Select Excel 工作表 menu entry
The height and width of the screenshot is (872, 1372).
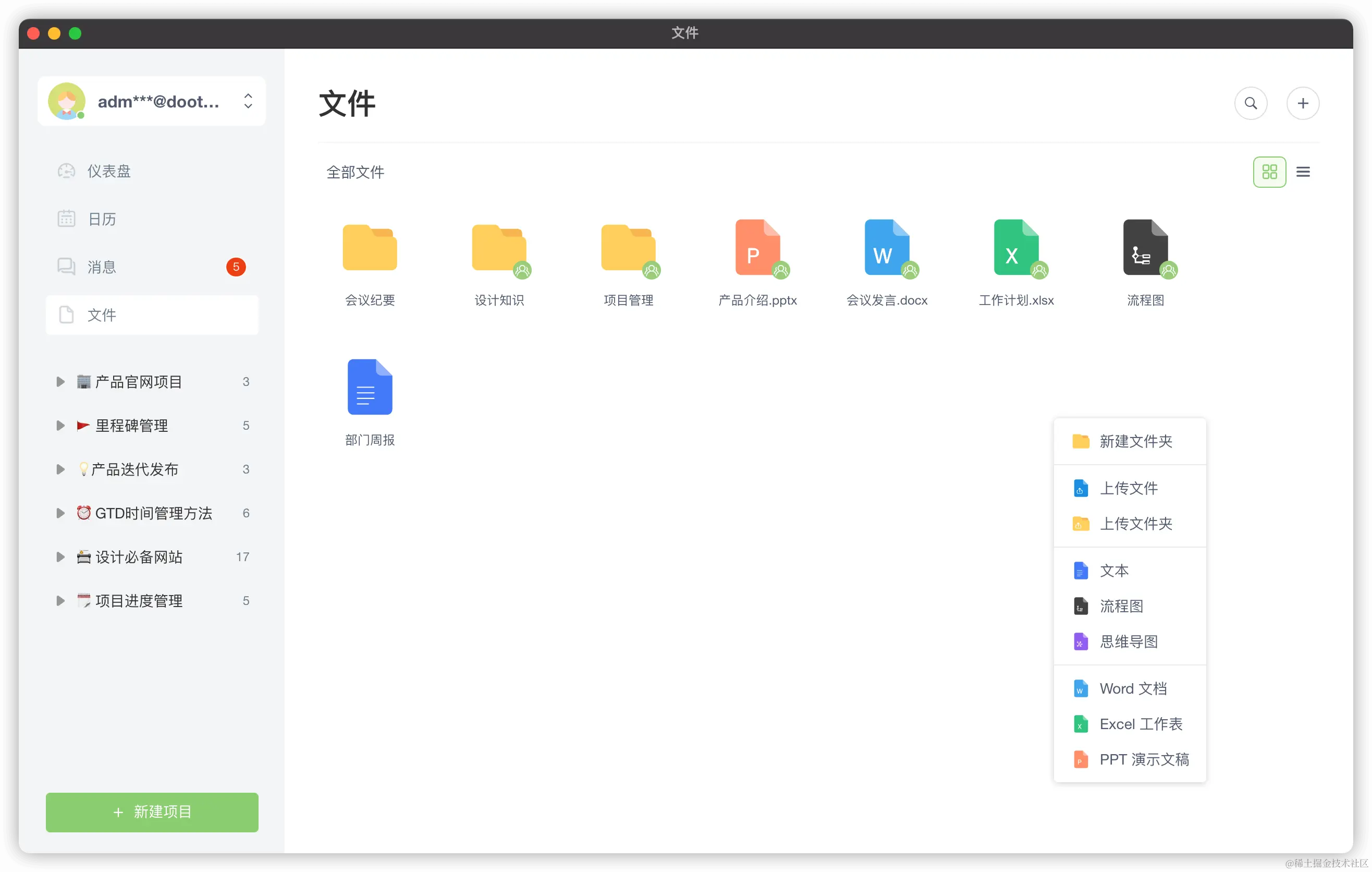[1140, 724]
